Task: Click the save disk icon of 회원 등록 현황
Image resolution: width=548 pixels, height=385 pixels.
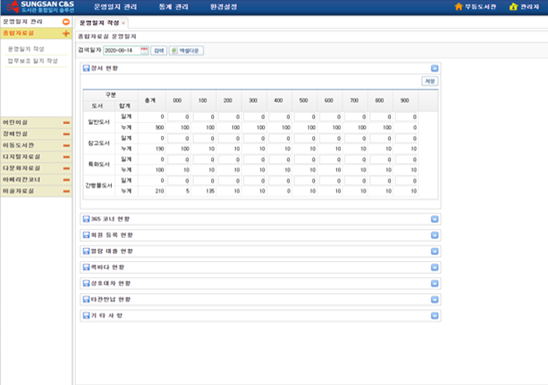Action: point(86,235)
